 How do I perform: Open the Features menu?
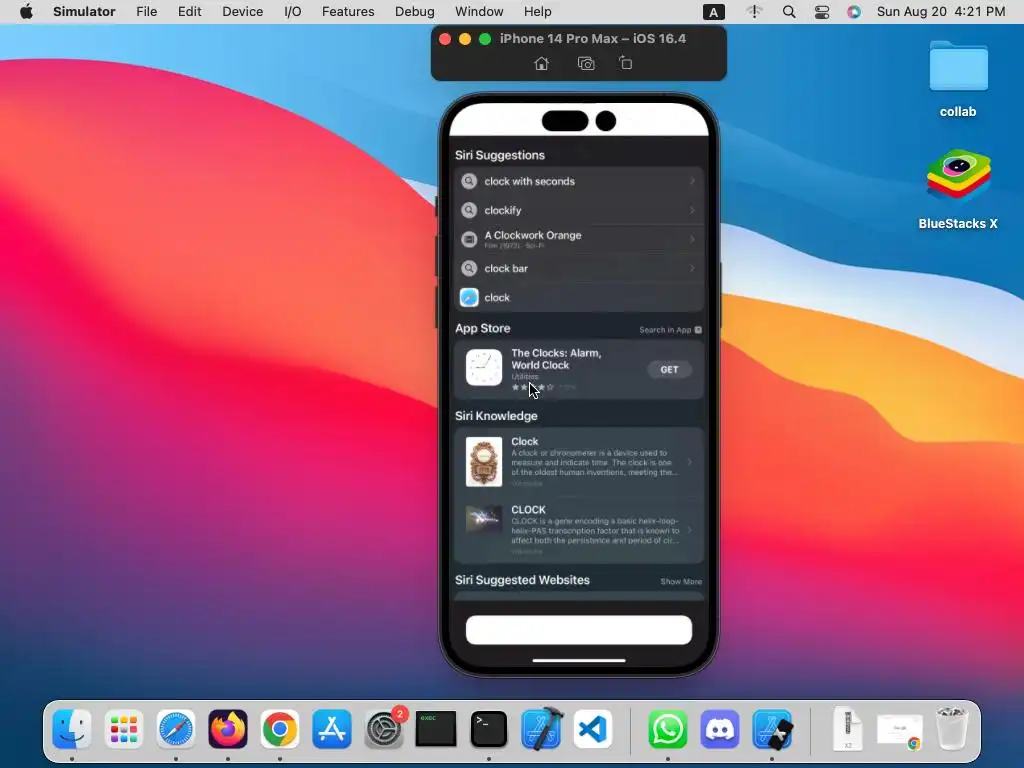[348, 12]
